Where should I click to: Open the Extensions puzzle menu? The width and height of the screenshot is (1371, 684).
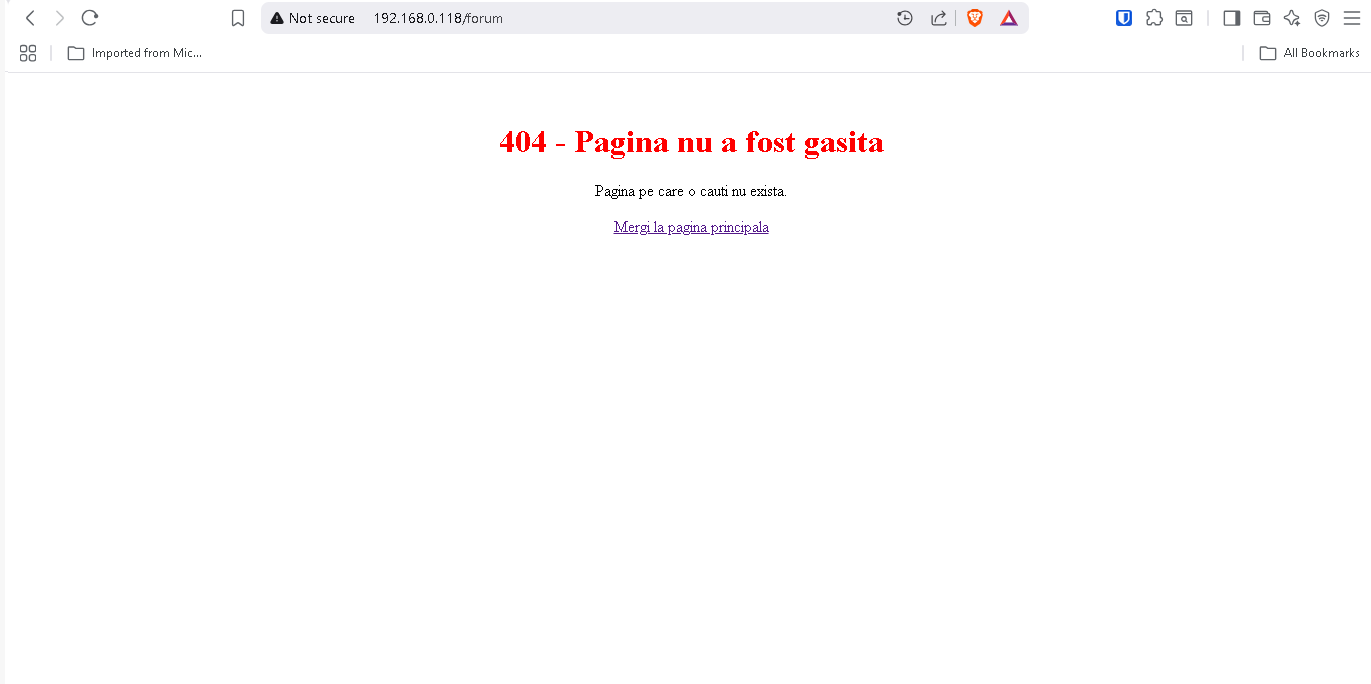[1154, 18]
